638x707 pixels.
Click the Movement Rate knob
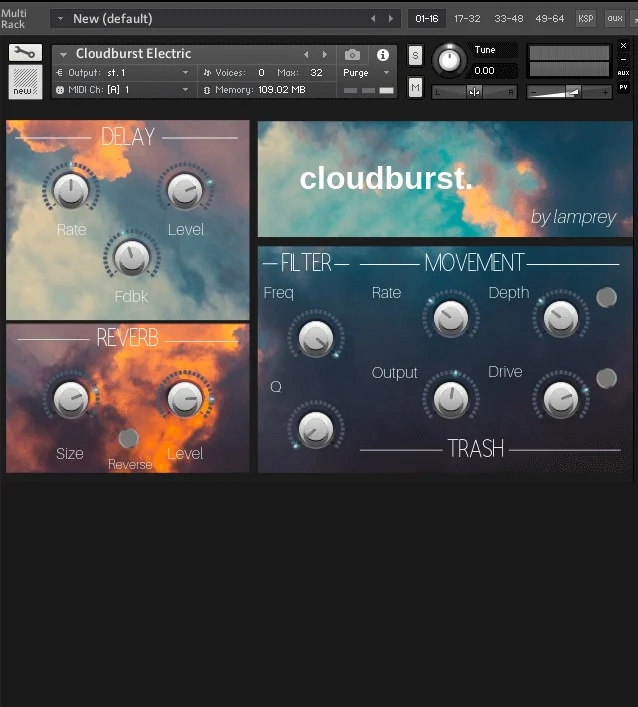tap(450, 318)
